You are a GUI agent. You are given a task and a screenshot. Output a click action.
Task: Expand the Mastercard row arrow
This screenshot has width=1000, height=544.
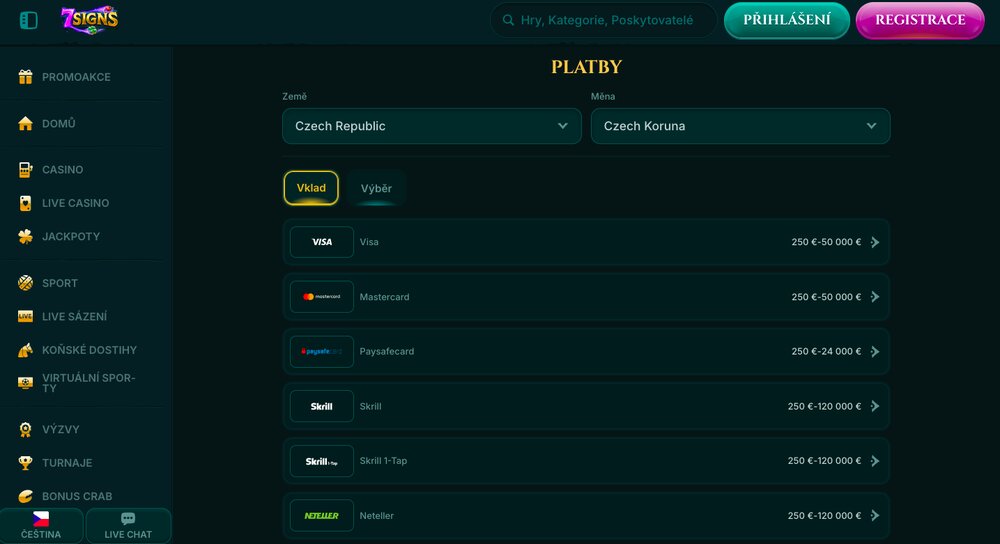(875, 297)
